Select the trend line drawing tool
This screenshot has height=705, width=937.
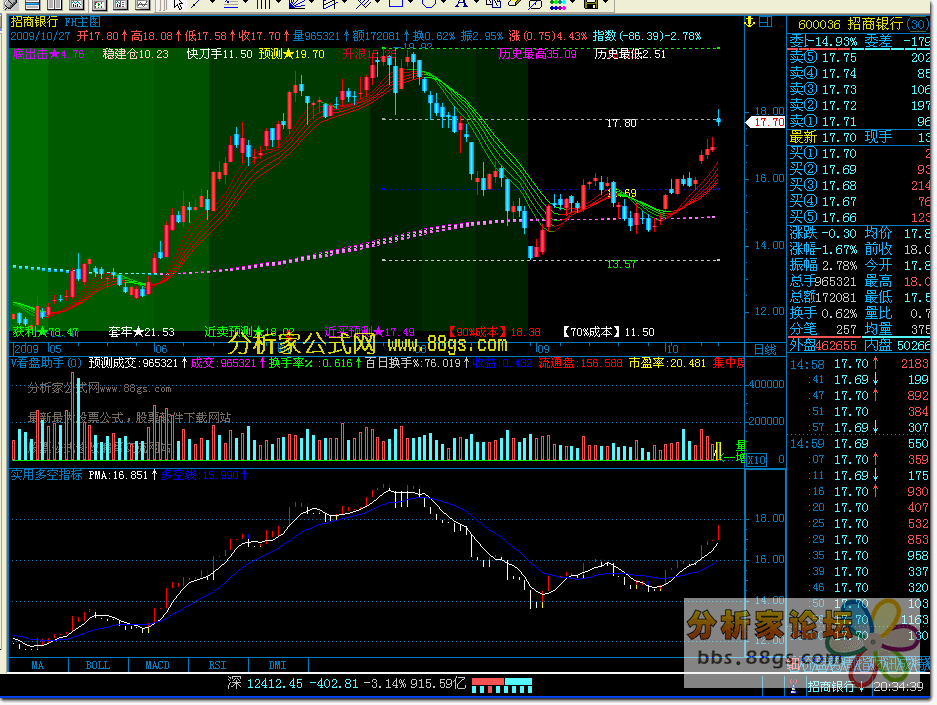point(197,4)
